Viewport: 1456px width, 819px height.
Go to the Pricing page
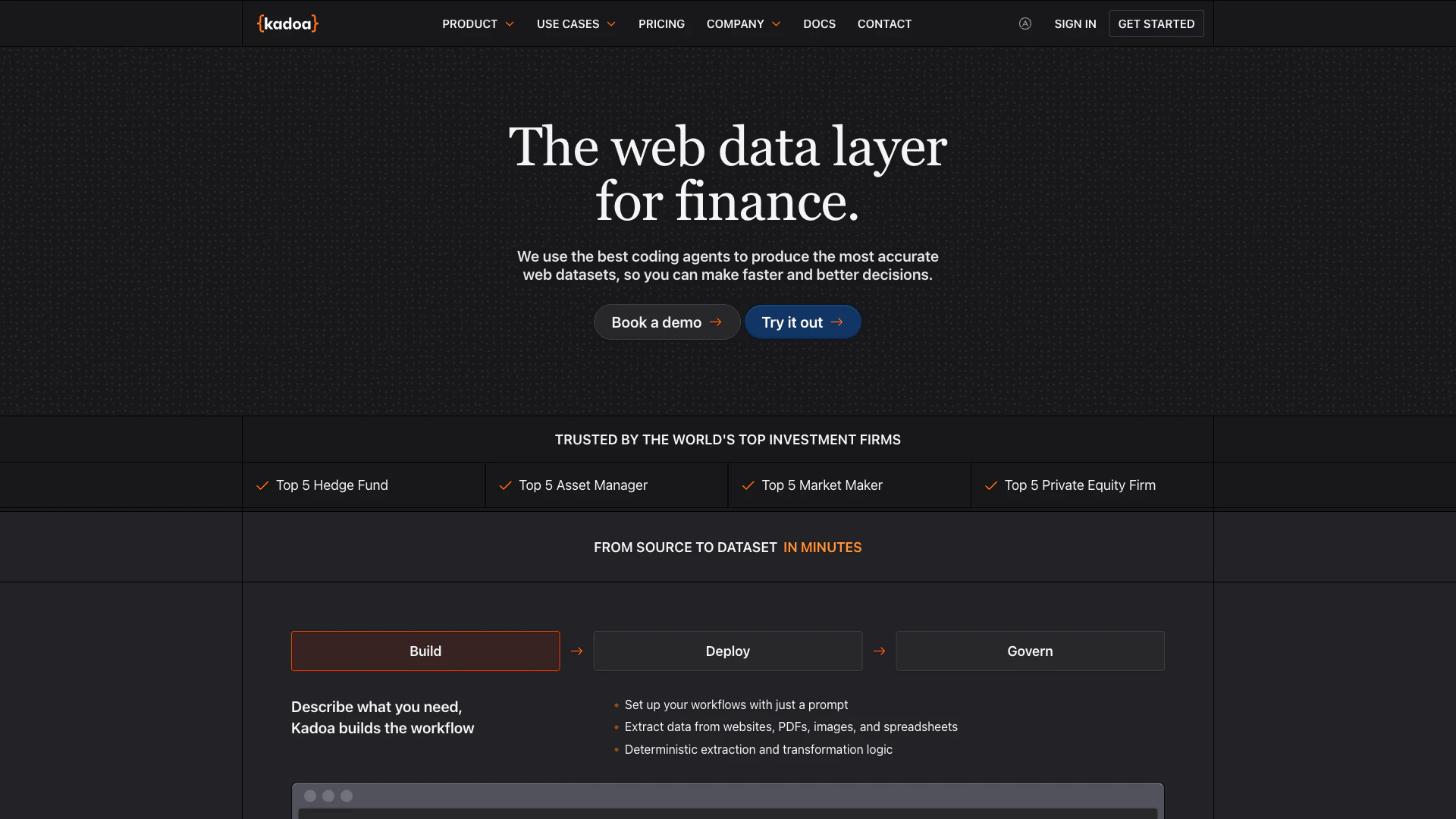pos(661,24)
